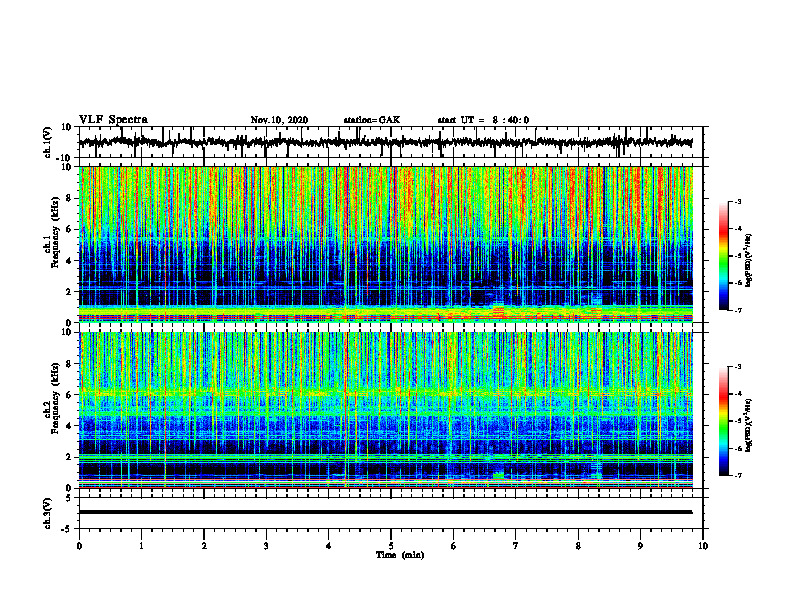The image size is (792, 612).
Task: Click the time axis tick label "7"
Action: pos(516,546)
